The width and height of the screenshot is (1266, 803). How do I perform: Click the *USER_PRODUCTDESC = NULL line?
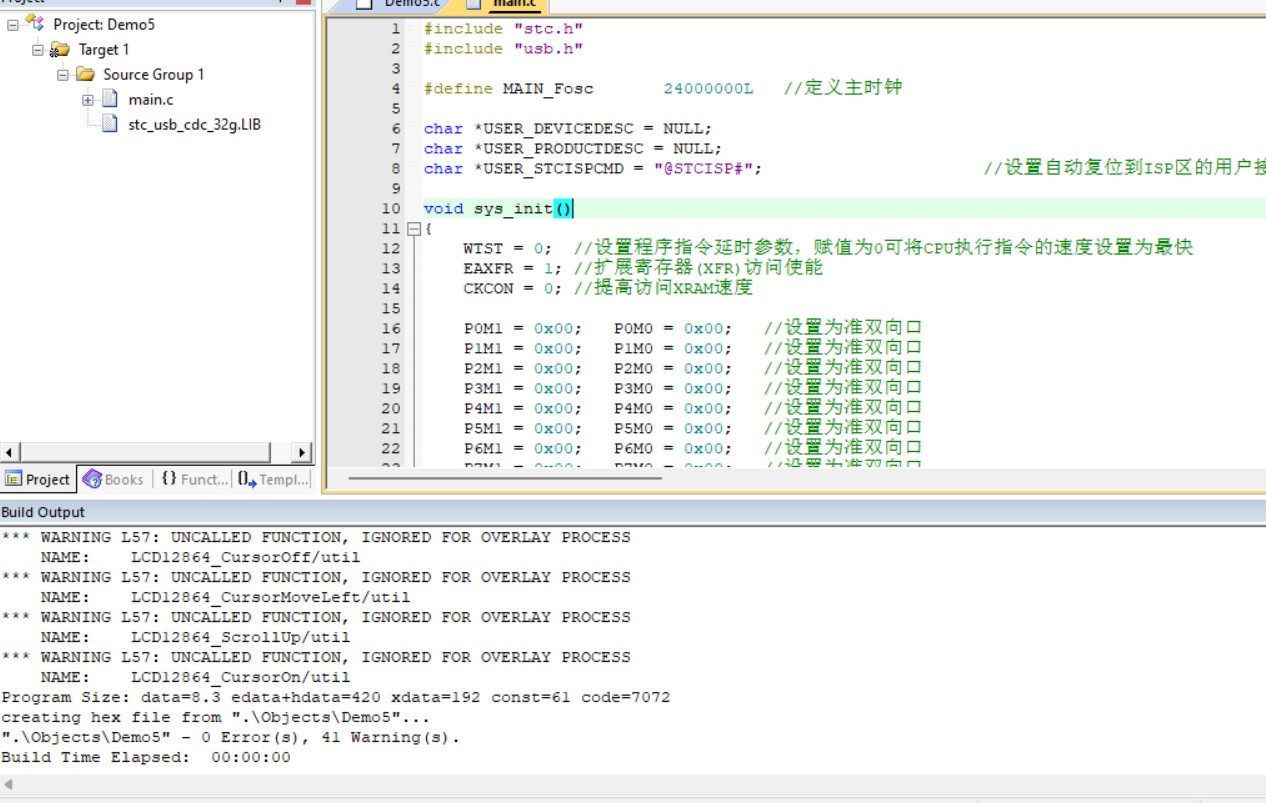pos(573,149)
